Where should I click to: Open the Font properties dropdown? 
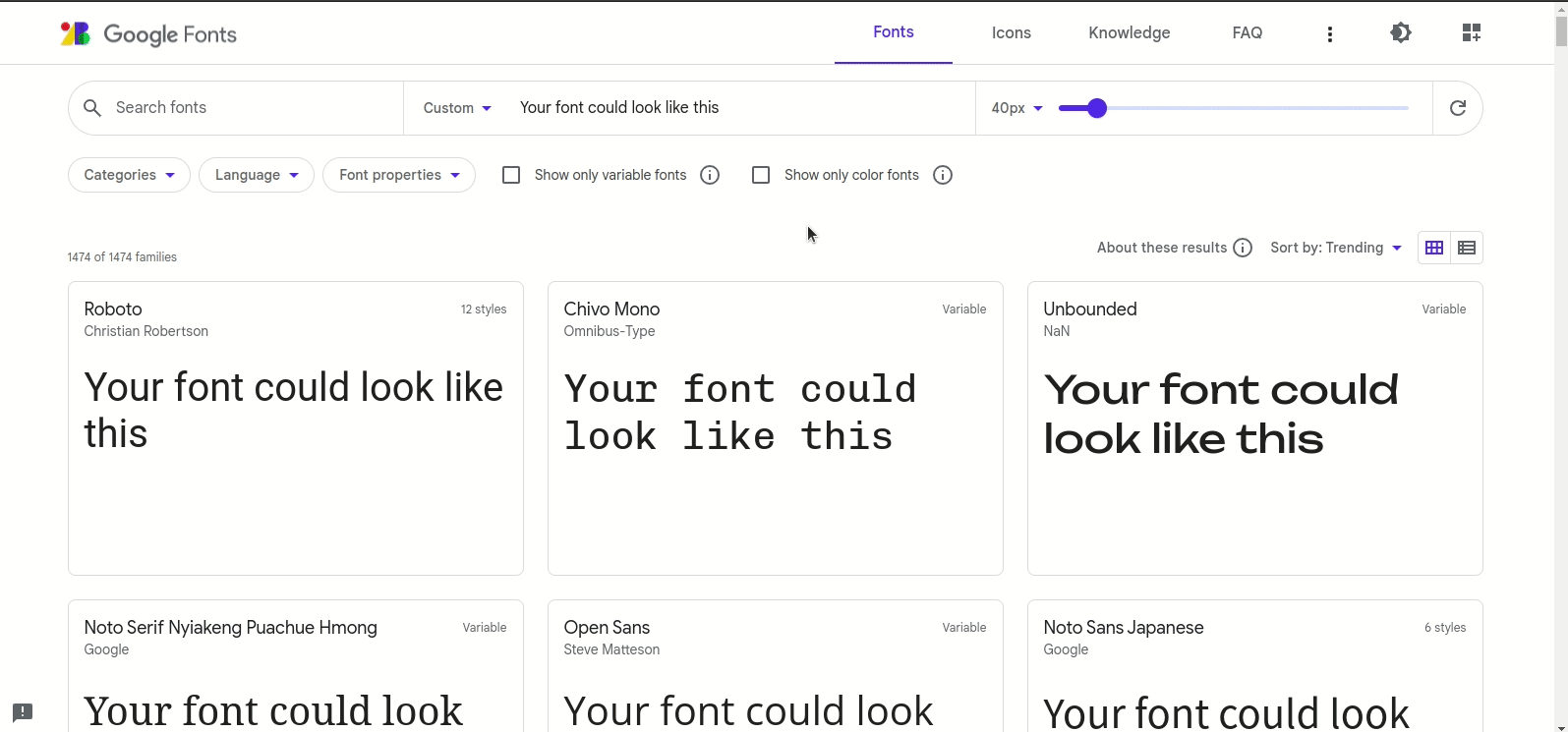click(399, 175)
